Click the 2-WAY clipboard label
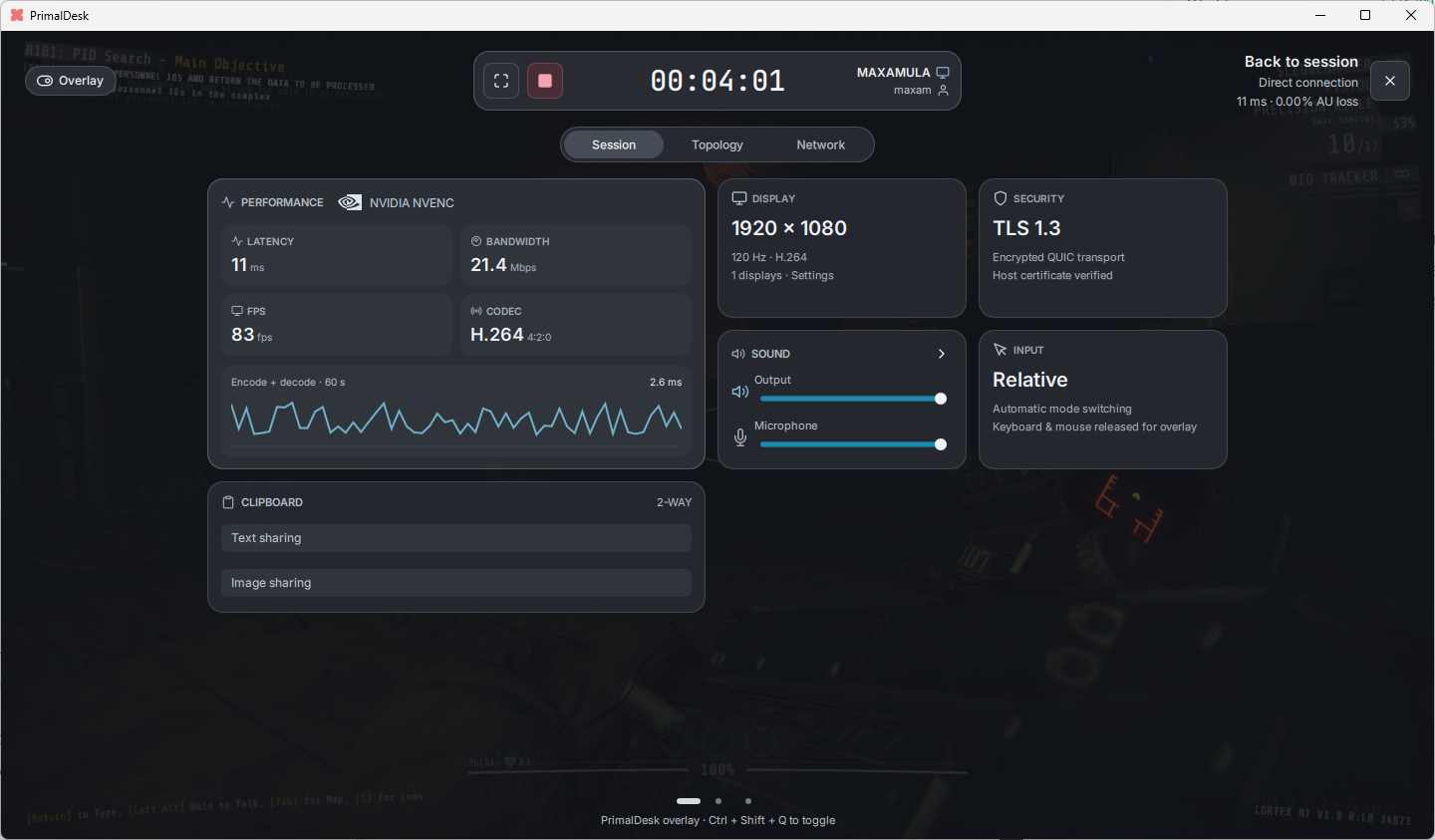Screen dimensions: 1435x840 (674, 502)
